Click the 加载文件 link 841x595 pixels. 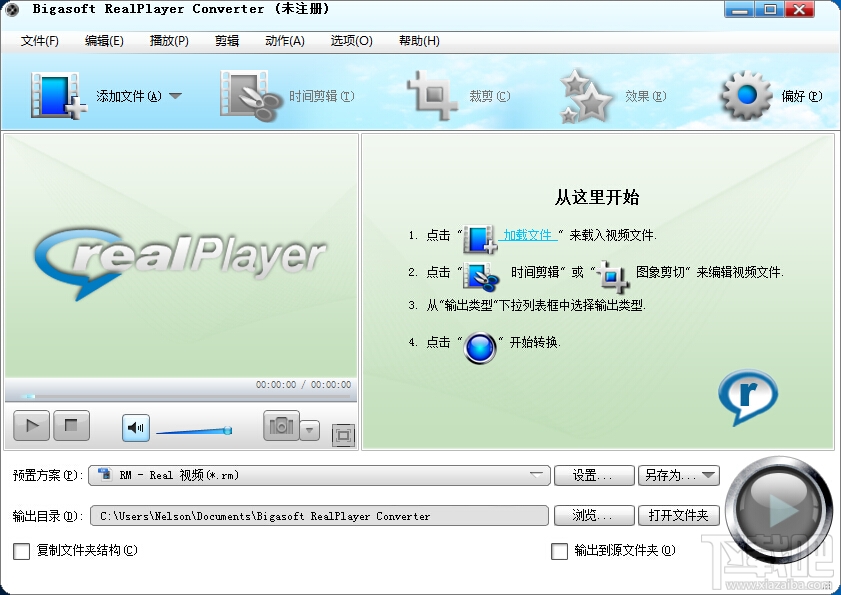[x=528, y=235]
